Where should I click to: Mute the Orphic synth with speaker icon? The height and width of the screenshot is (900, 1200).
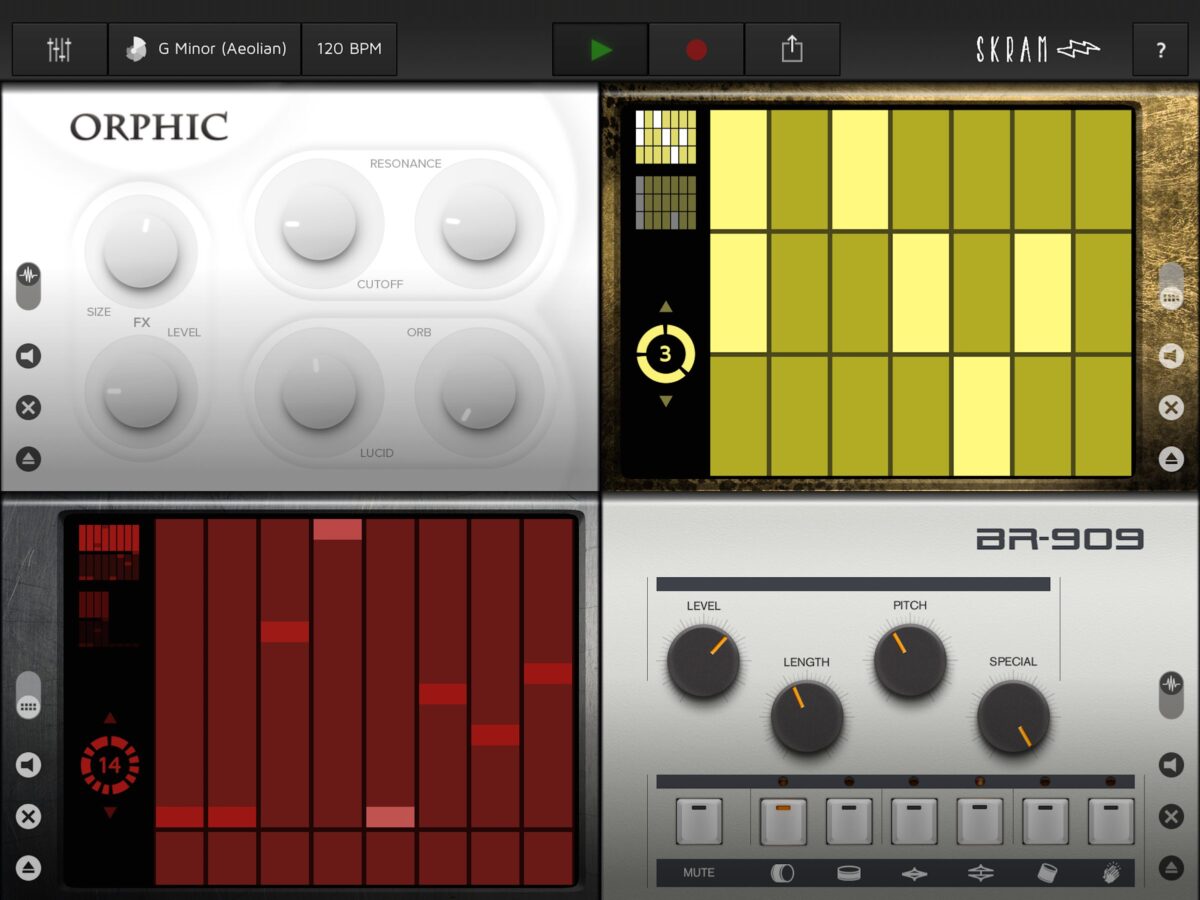coord(29,356)
